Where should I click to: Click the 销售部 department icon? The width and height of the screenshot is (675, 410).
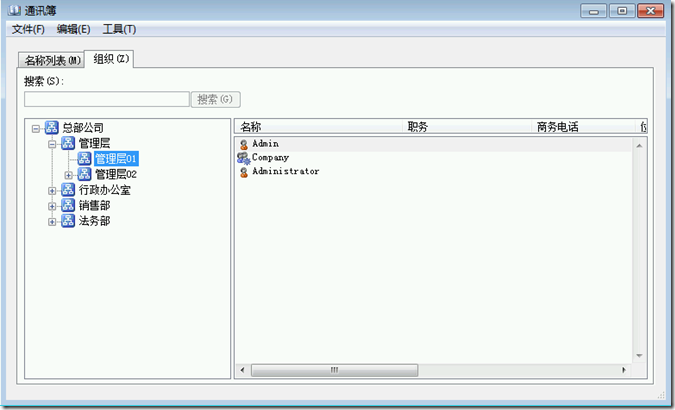(x=68, y=205)
